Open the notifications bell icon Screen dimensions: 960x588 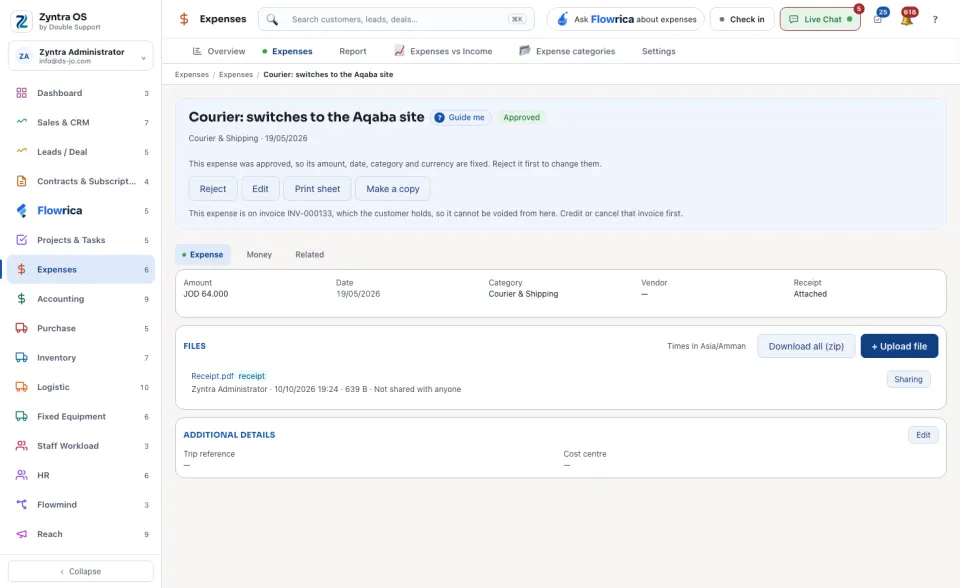click(907, 19)
